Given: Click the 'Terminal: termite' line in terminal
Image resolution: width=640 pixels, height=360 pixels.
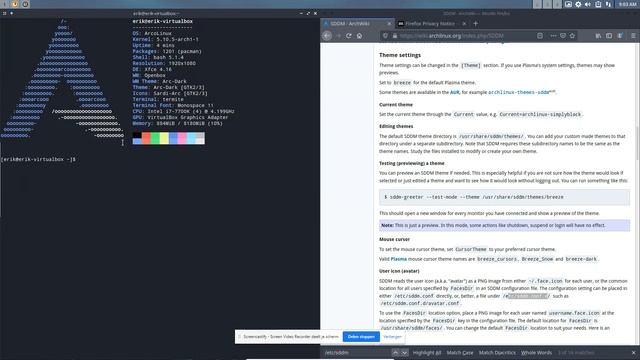Looking at the screenshot, I should 158,99.
